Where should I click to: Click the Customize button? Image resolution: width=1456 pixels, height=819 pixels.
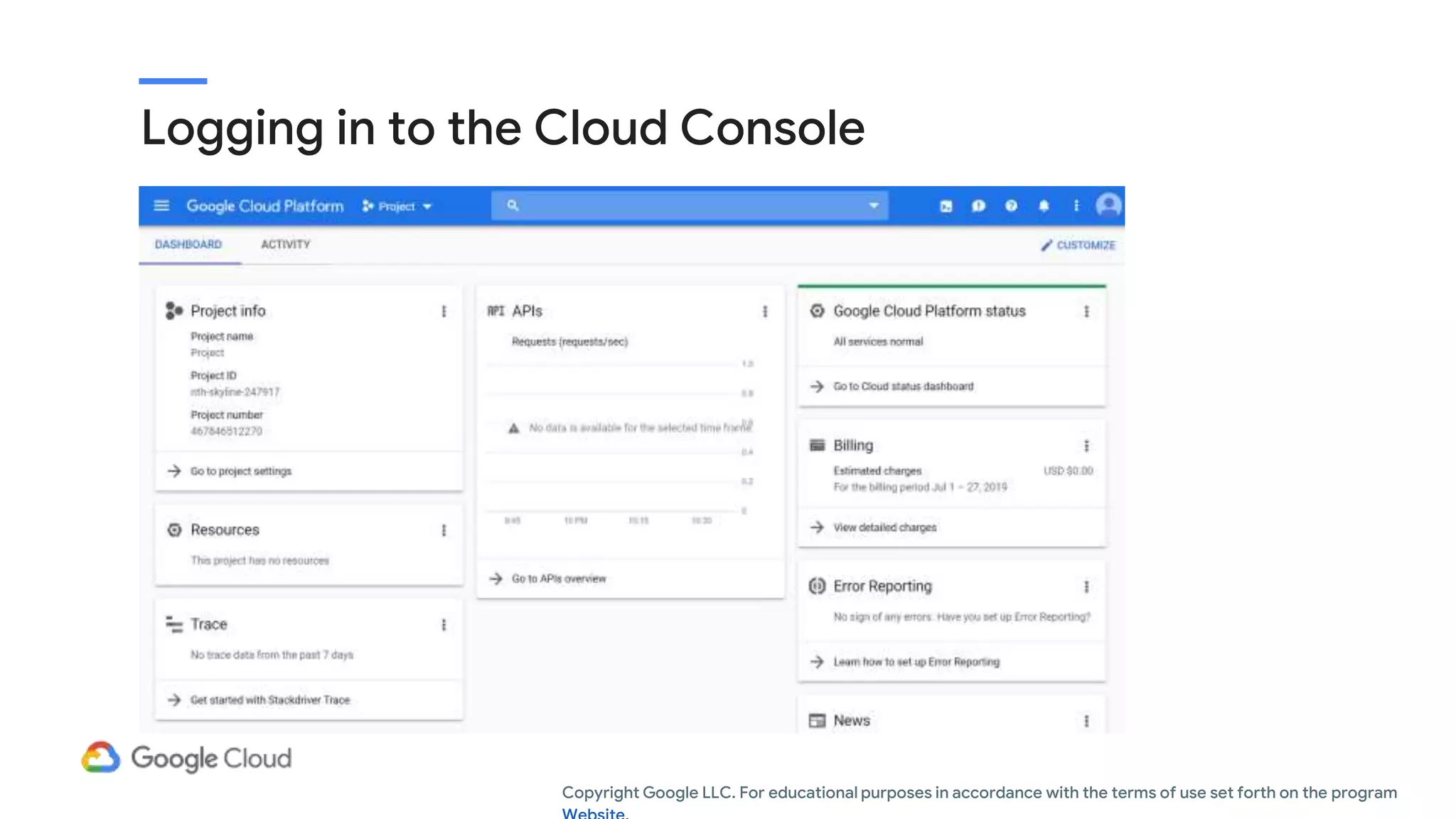1078,245
